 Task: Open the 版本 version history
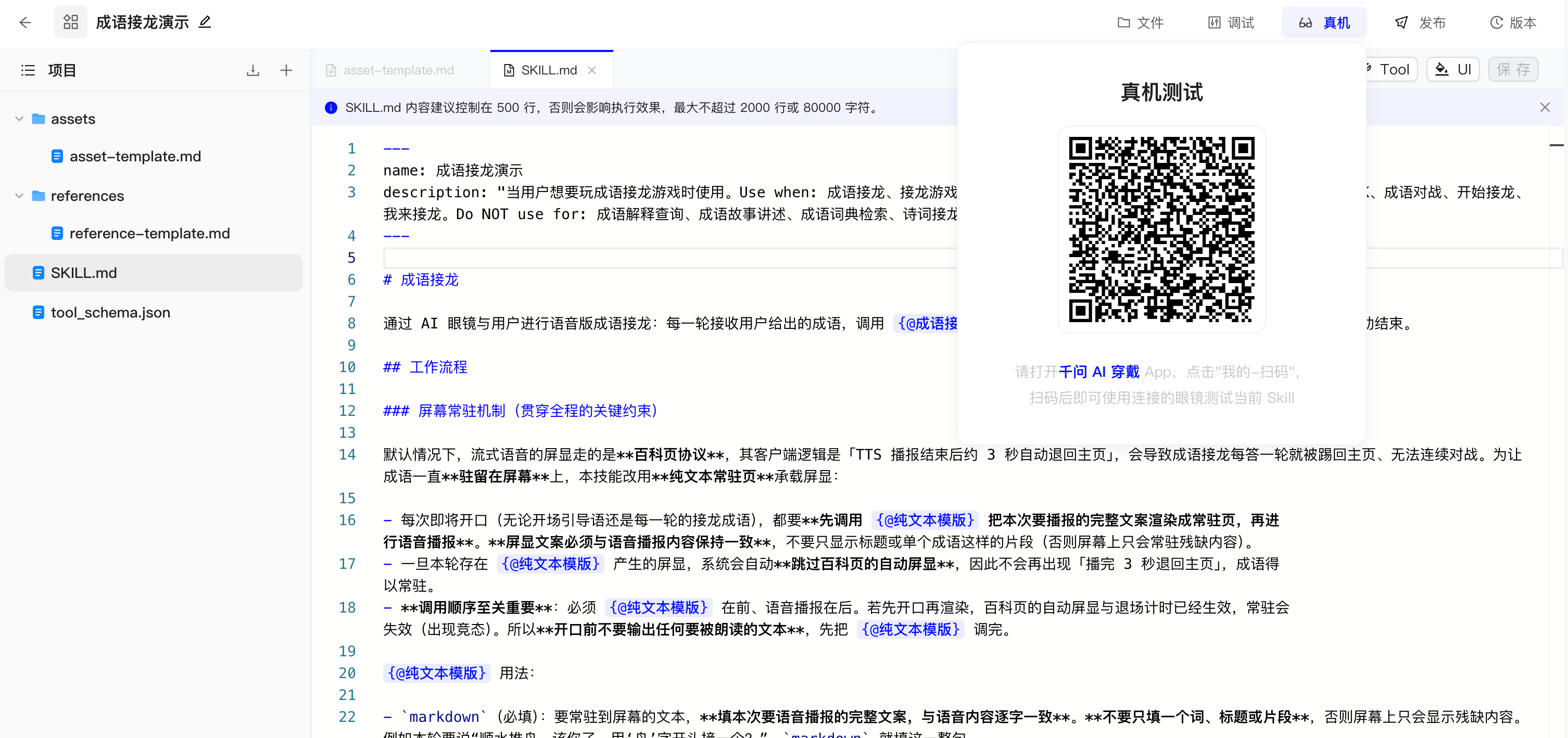1513,22
